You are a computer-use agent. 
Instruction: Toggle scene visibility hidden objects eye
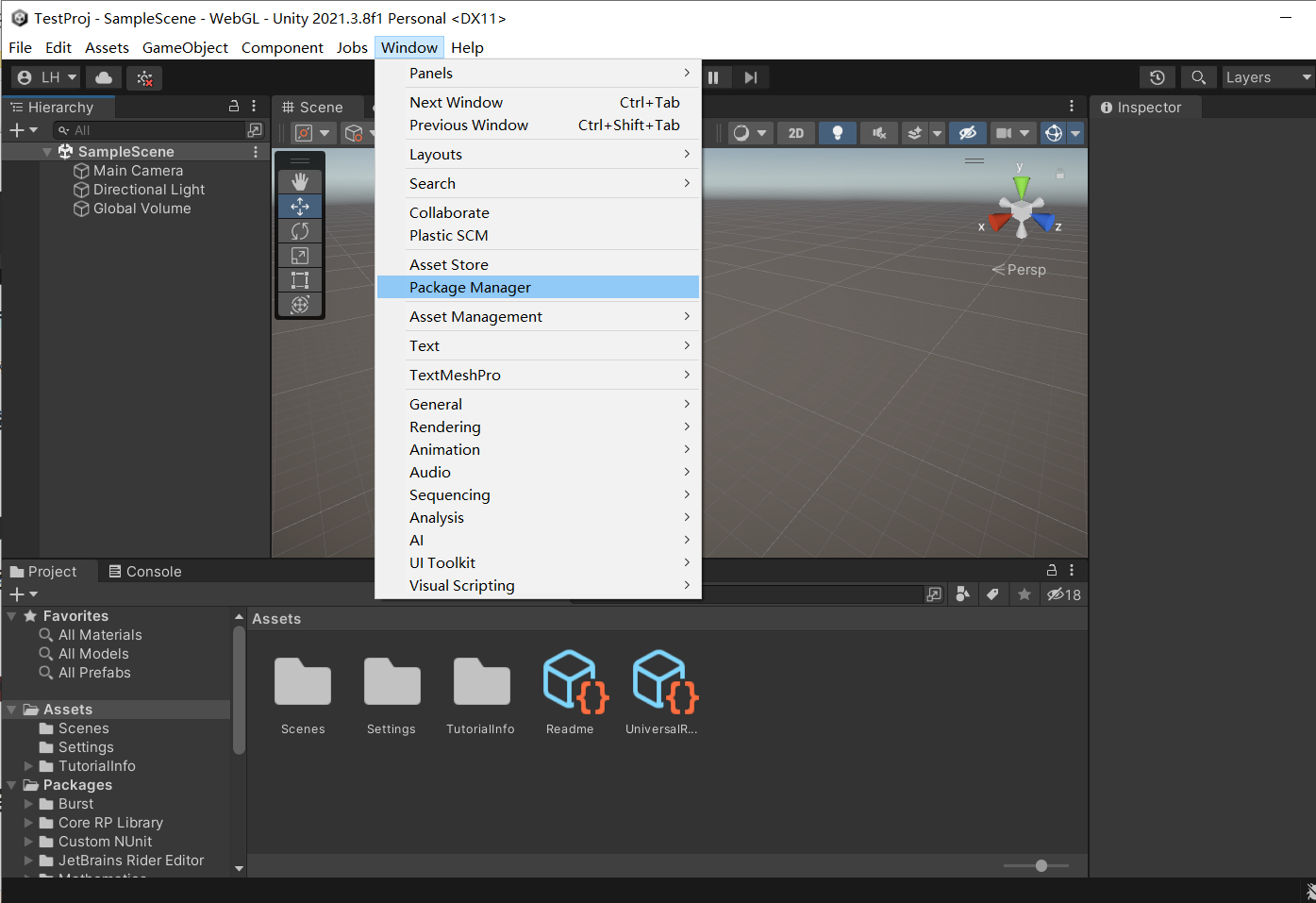pos(968,133)
